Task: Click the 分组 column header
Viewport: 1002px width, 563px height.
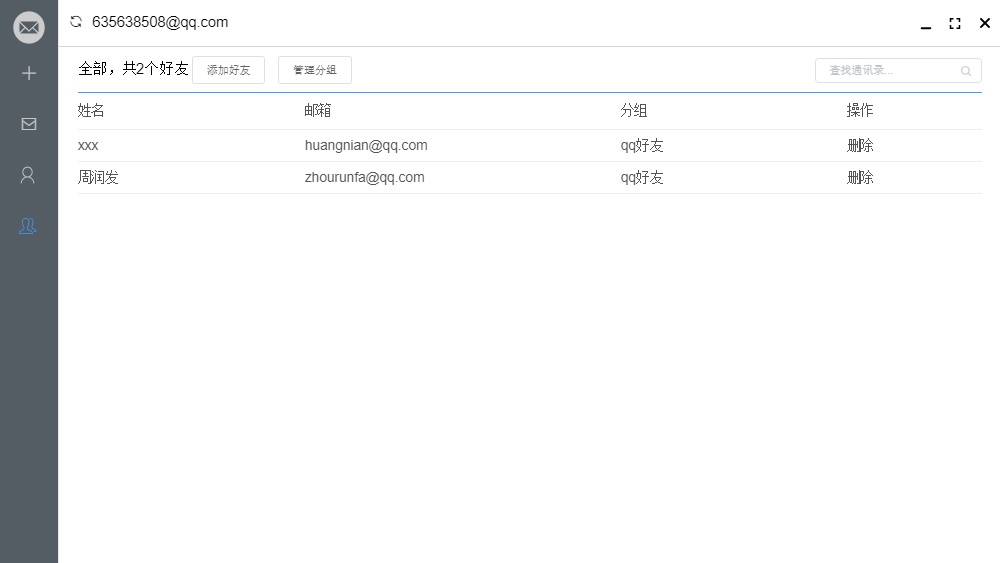Action: click(633, 111)
